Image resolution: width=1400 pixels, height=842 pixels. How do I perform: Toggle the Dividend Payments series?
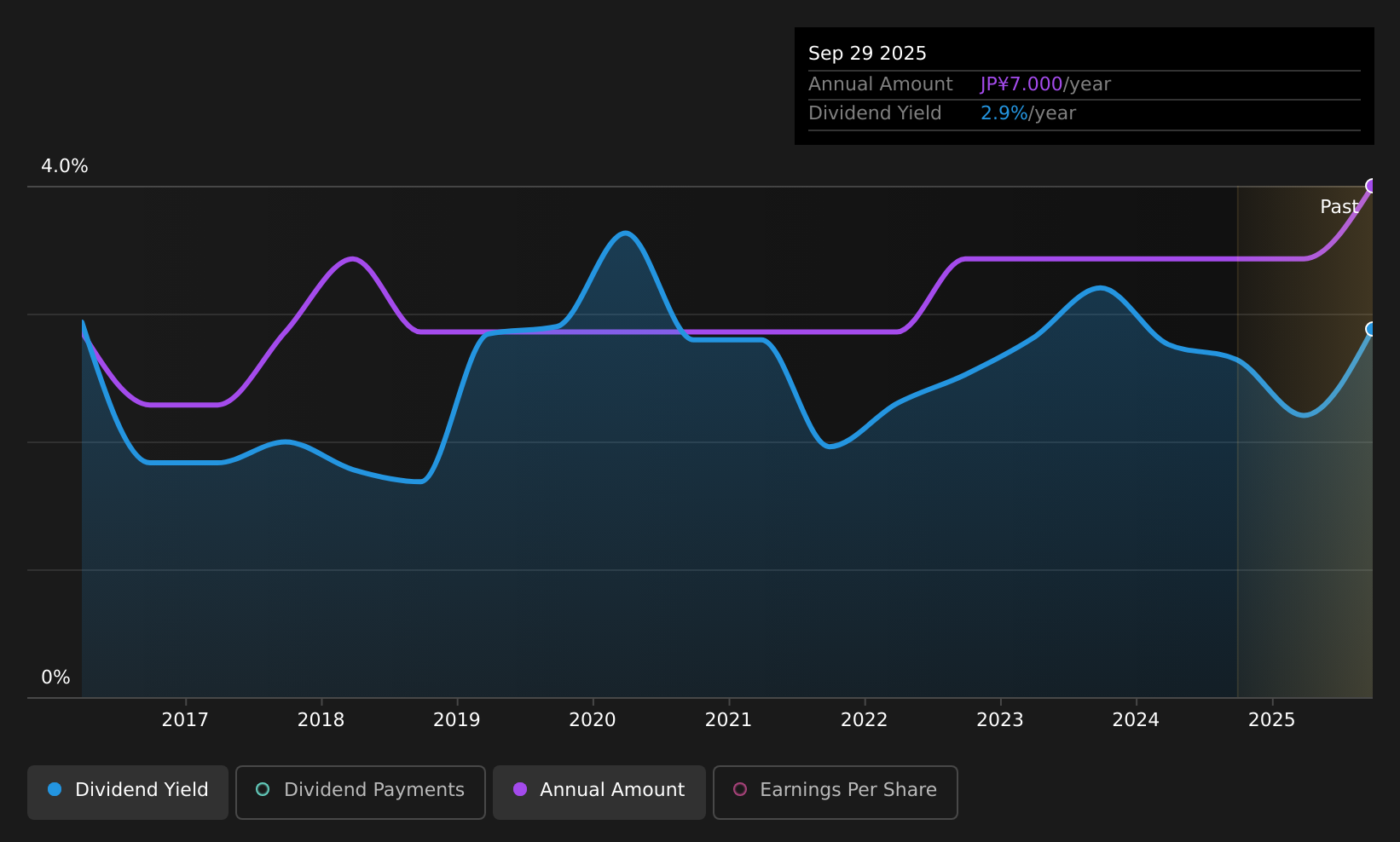point(361,792)
